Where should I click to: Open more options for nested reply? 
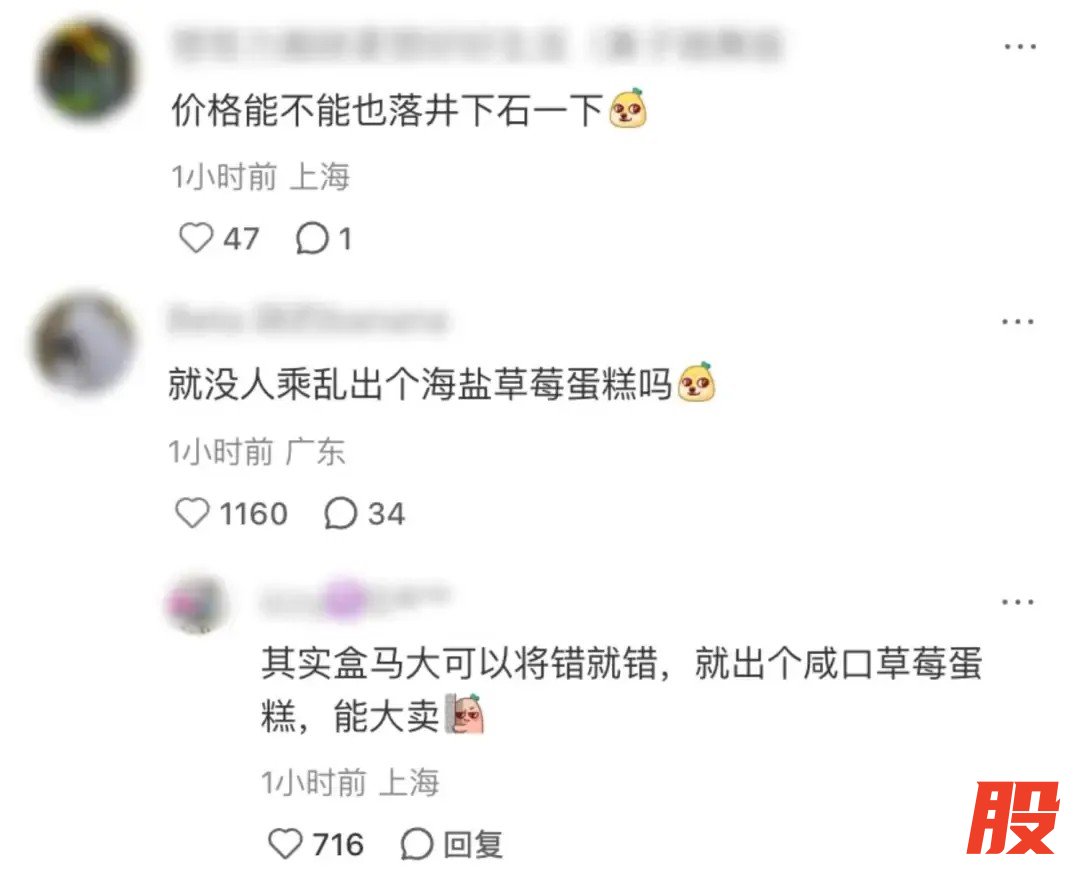[1018, 602]
